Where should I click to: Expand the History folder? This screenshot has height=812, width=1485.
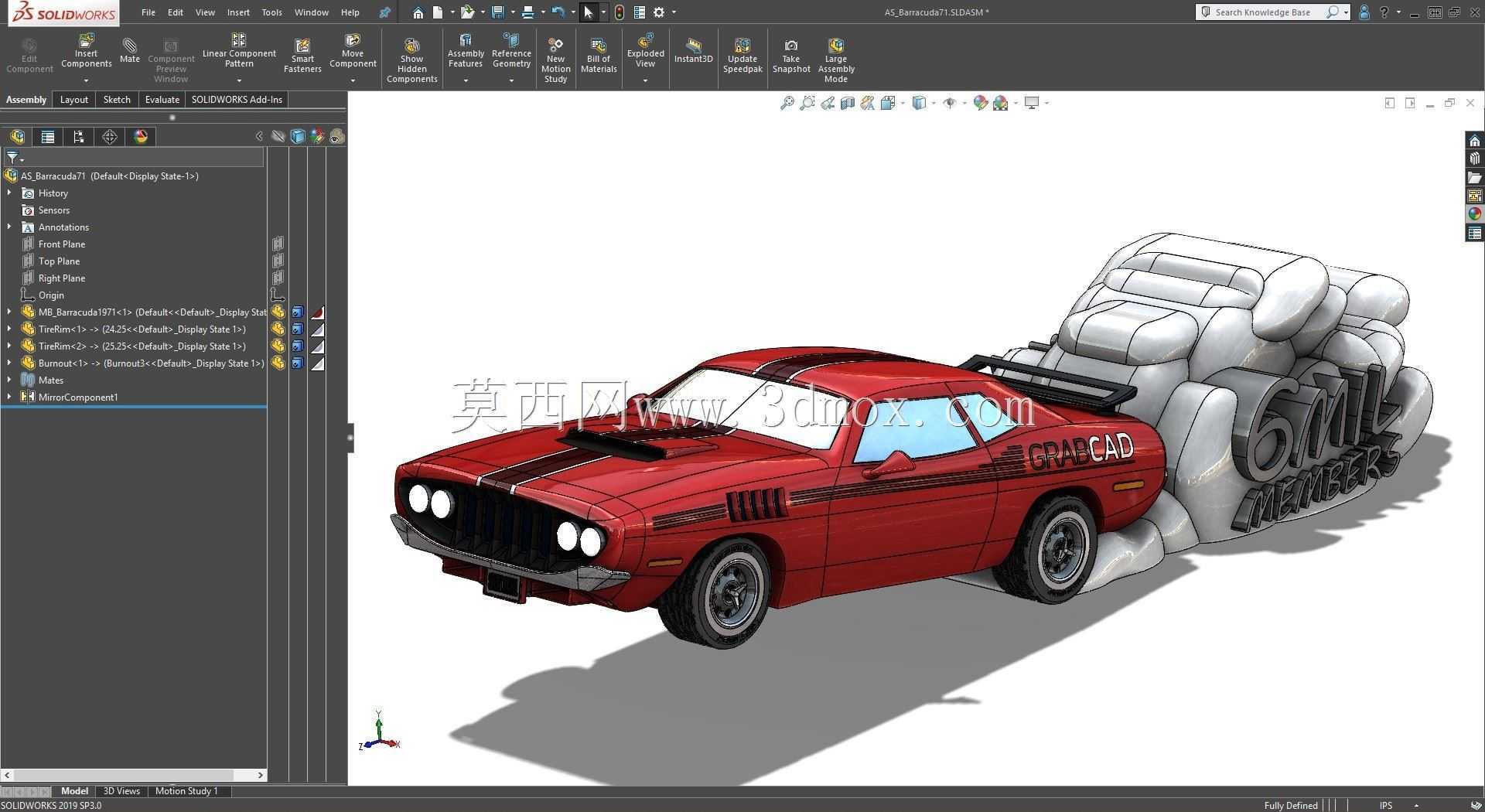[x=9, y=193]
